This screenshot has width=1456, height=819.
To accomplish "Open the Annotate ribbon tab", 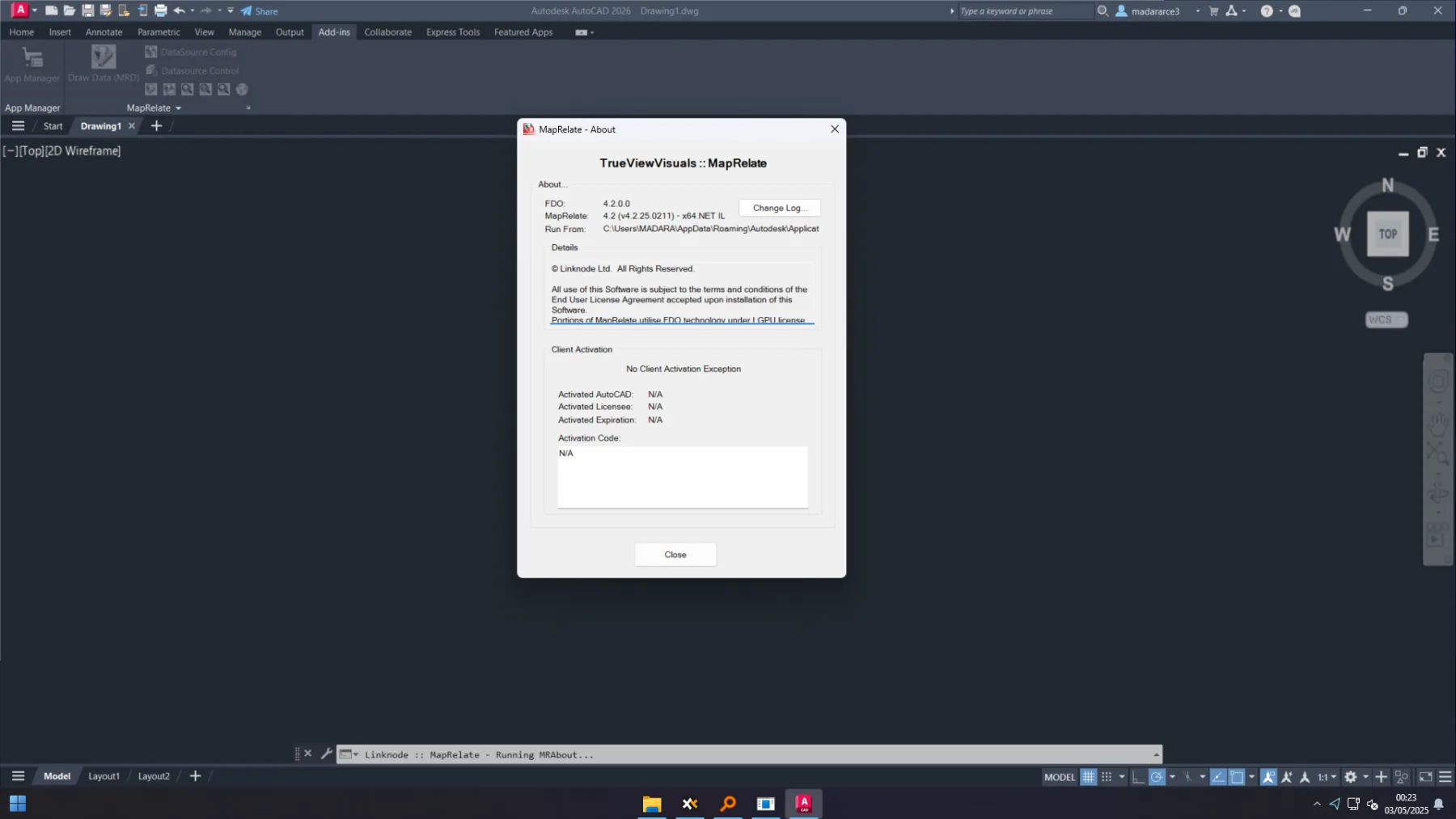I will tap(104, 32).
